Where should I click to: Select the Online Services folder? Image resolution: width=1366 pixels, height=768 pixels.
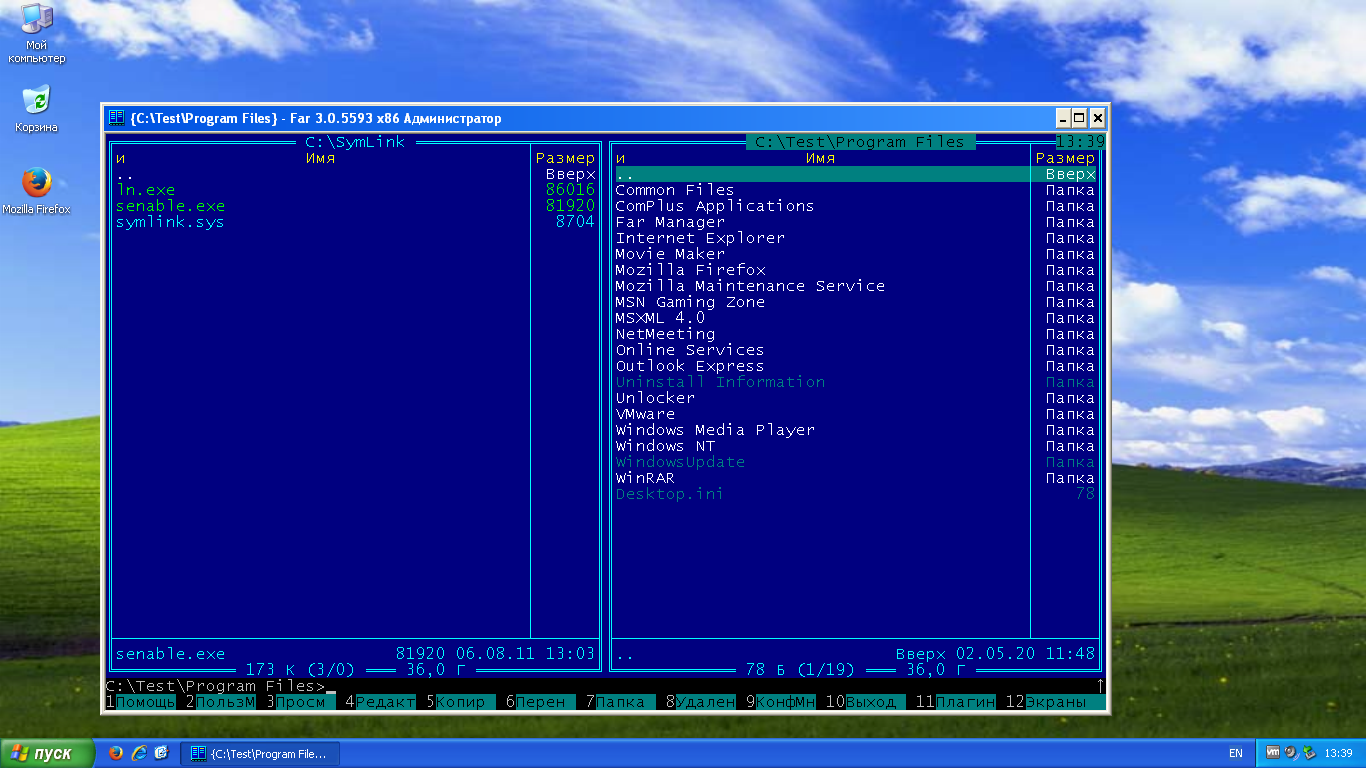tap(691, 350)
